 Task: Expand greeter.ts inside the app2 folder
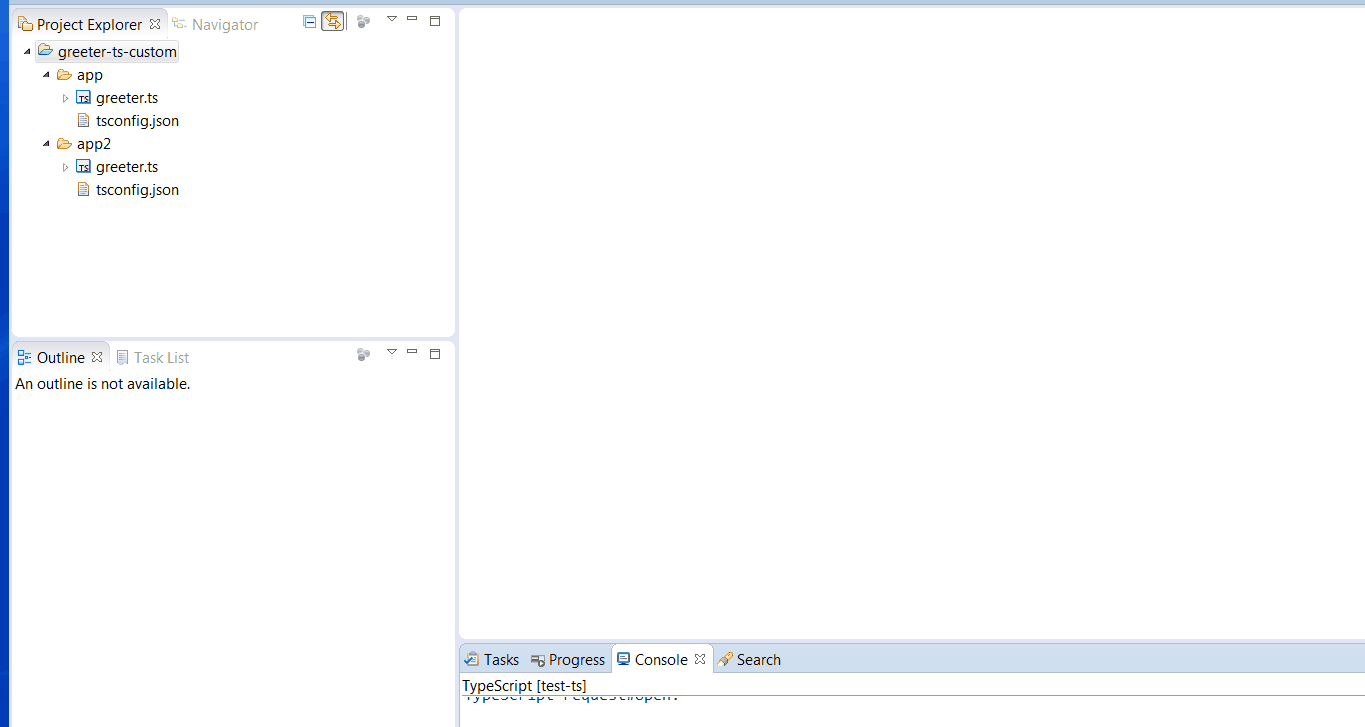point(65,166)
